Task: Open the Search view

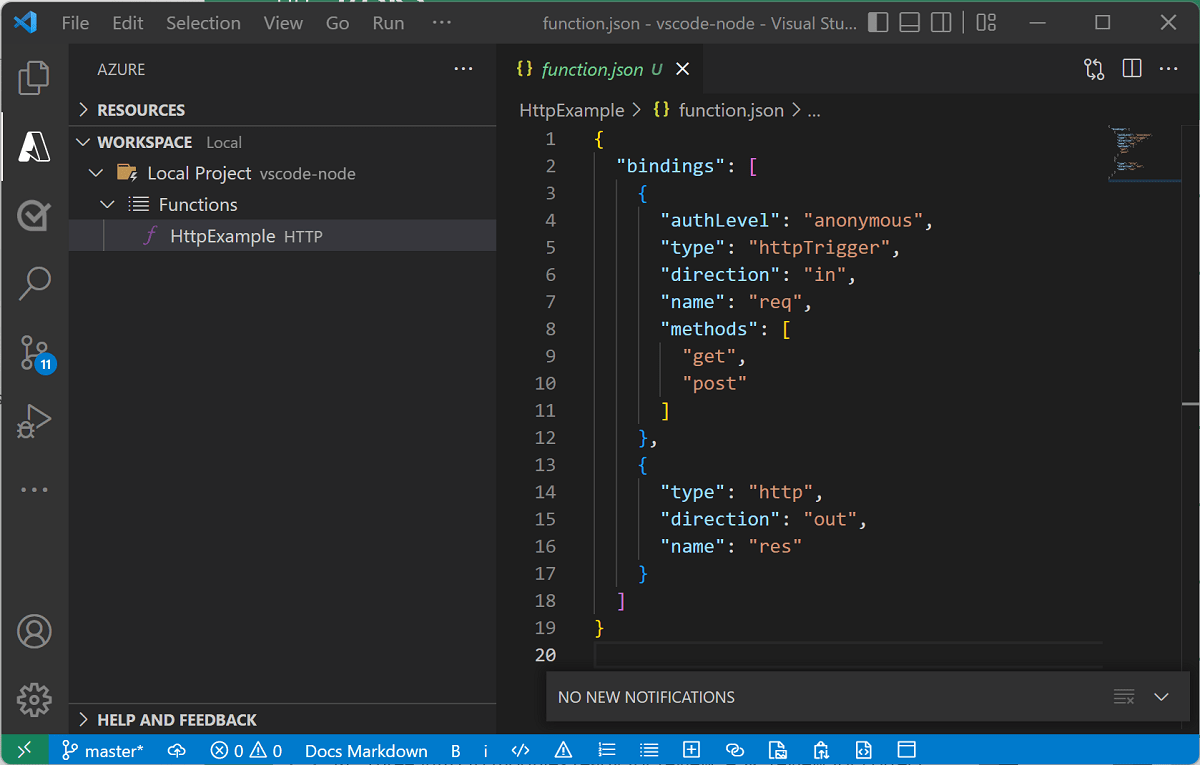Action: pyautogui.click(x=34, y=284)
